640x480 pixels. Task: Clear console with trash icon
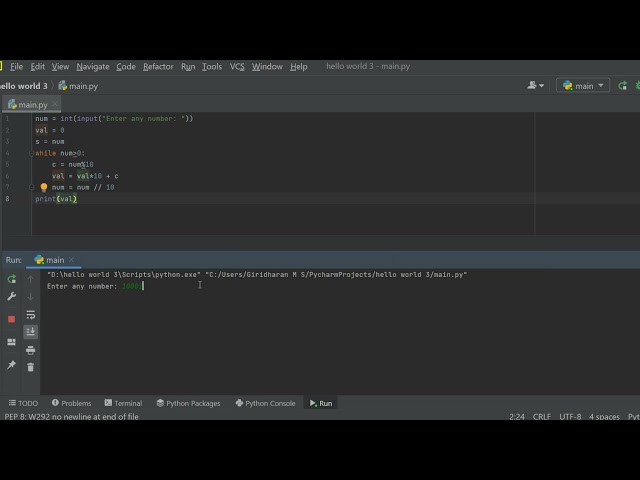pyautogui.click(x=31, y=367)
